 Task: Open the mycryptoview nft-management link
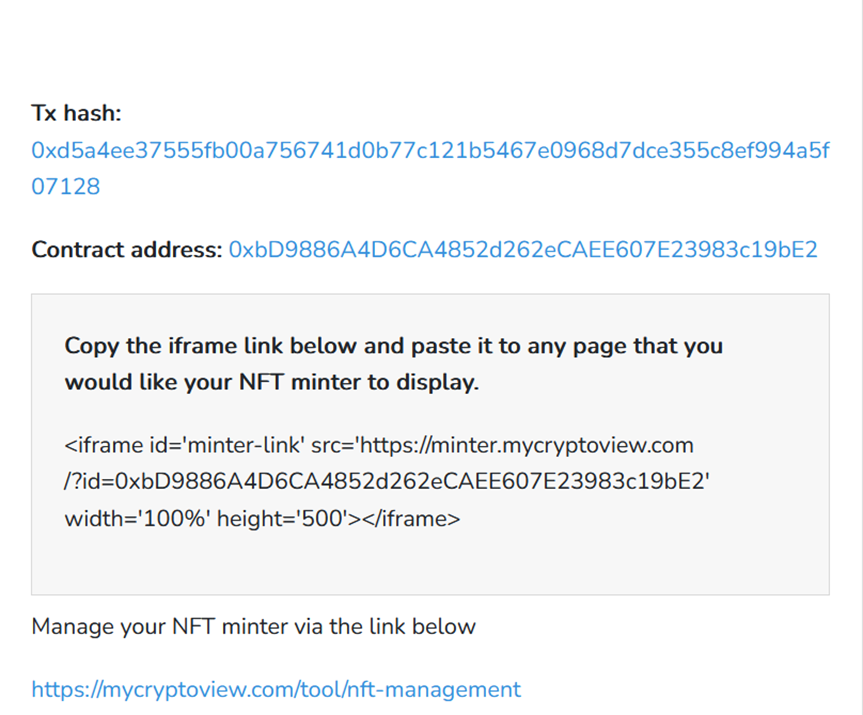pyautogui.click(x=276, y=690)
